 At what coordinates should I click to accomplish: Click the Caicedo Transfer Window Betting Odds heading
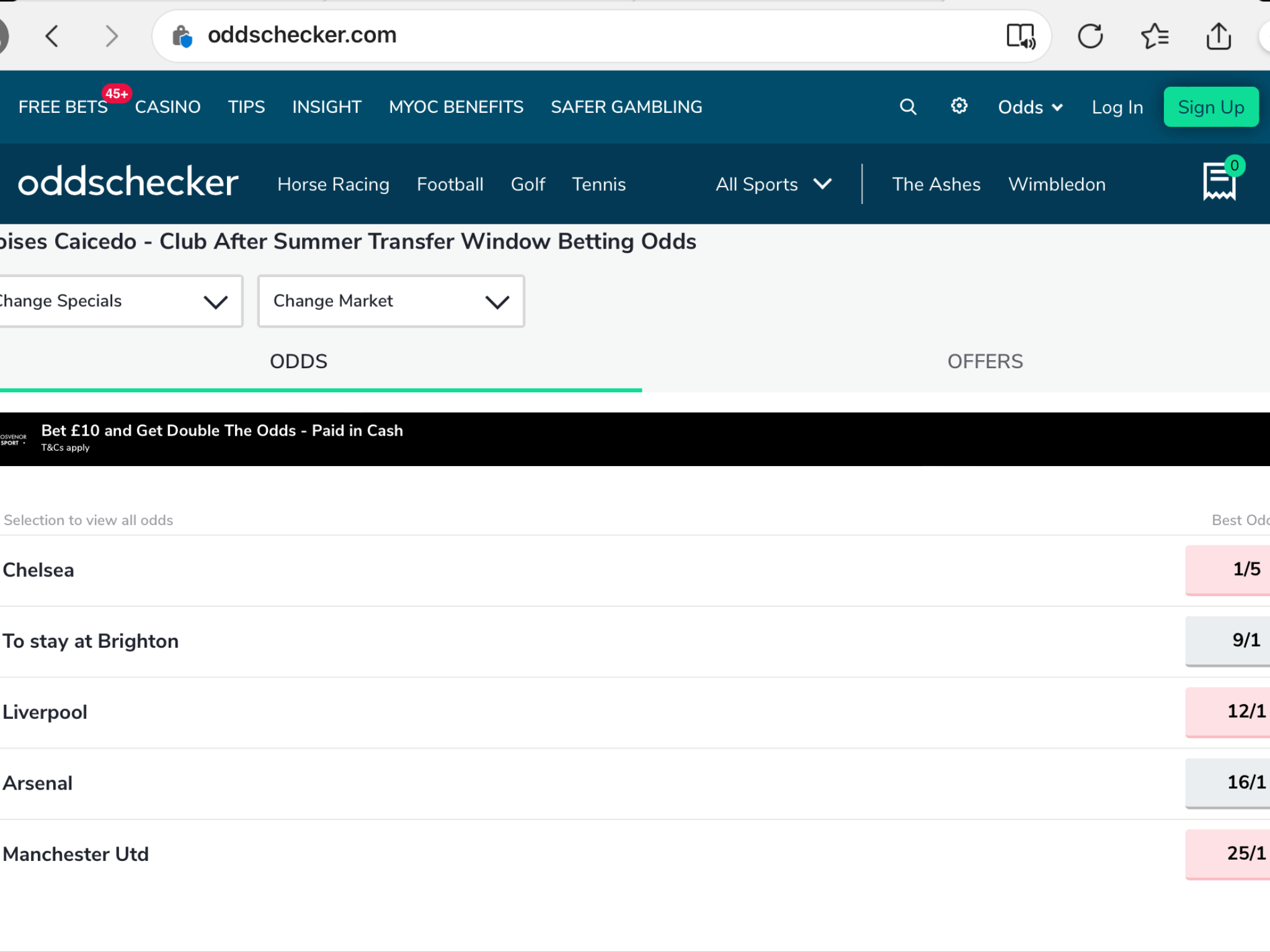click(x=348, y=242)
